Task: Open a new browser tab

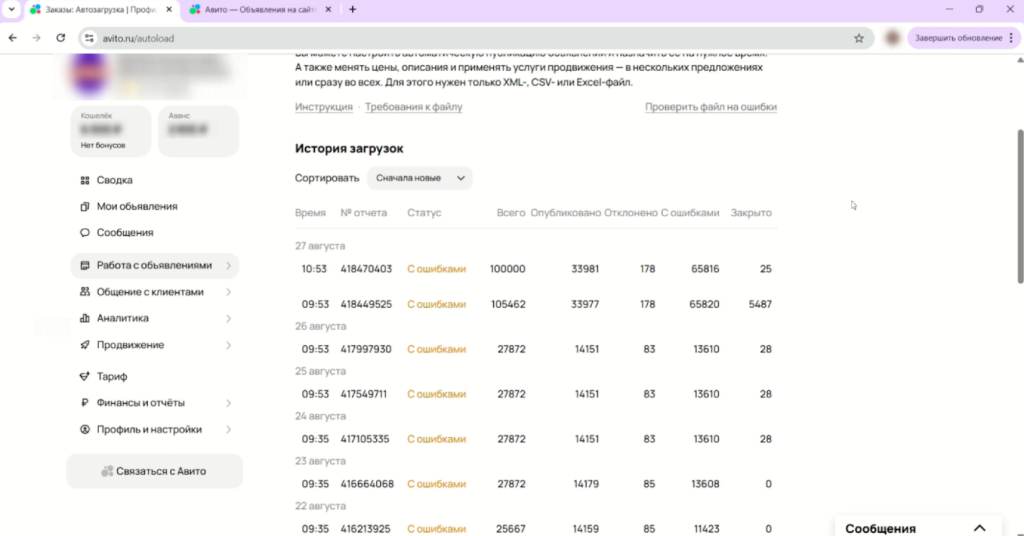Action: click(x=352, y=9)
